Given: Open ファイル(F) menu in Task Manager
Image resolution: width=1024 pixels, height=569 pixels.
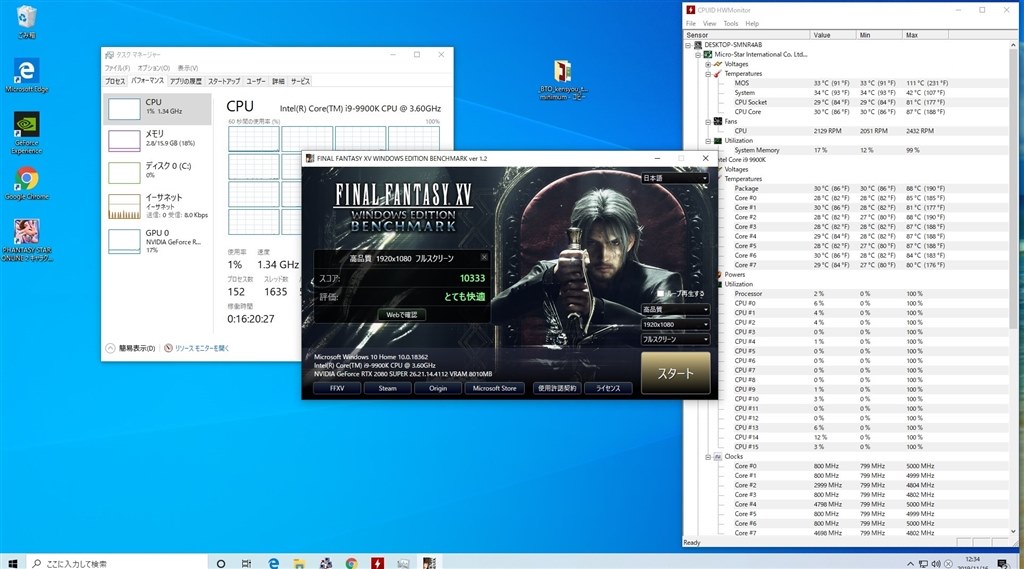Looking at the screenshot, I should pyautogui.click(x=118, y=68).
